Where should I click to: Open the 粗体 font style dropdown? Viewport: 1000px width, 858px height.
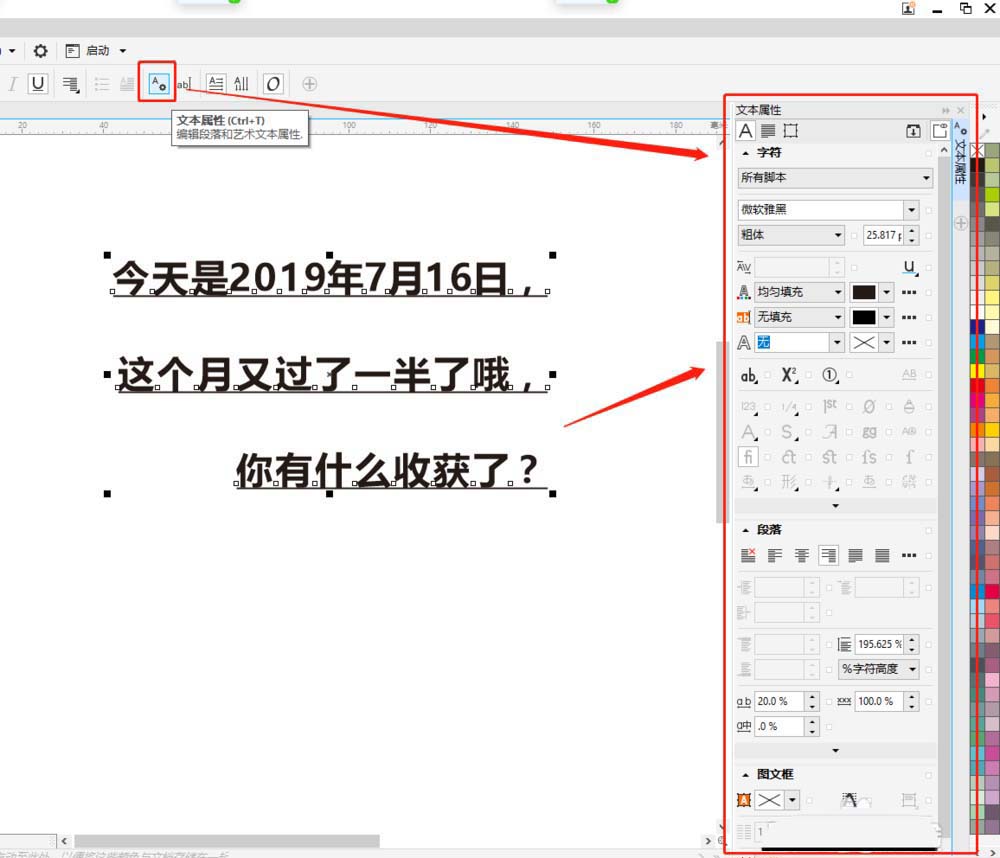[838, 236]
